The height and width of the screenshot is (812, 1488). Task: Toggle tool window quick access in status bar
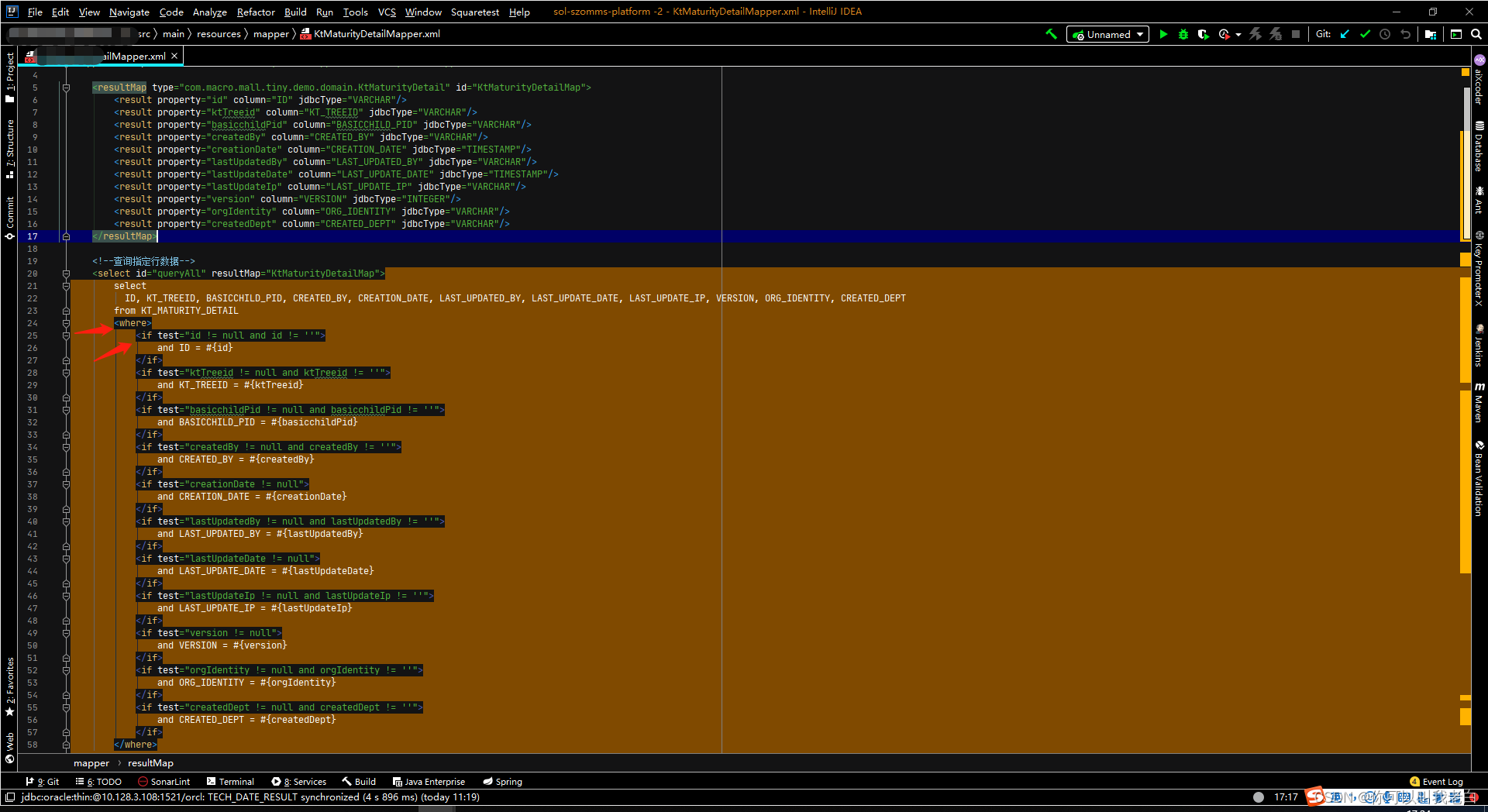click(9, 797)
